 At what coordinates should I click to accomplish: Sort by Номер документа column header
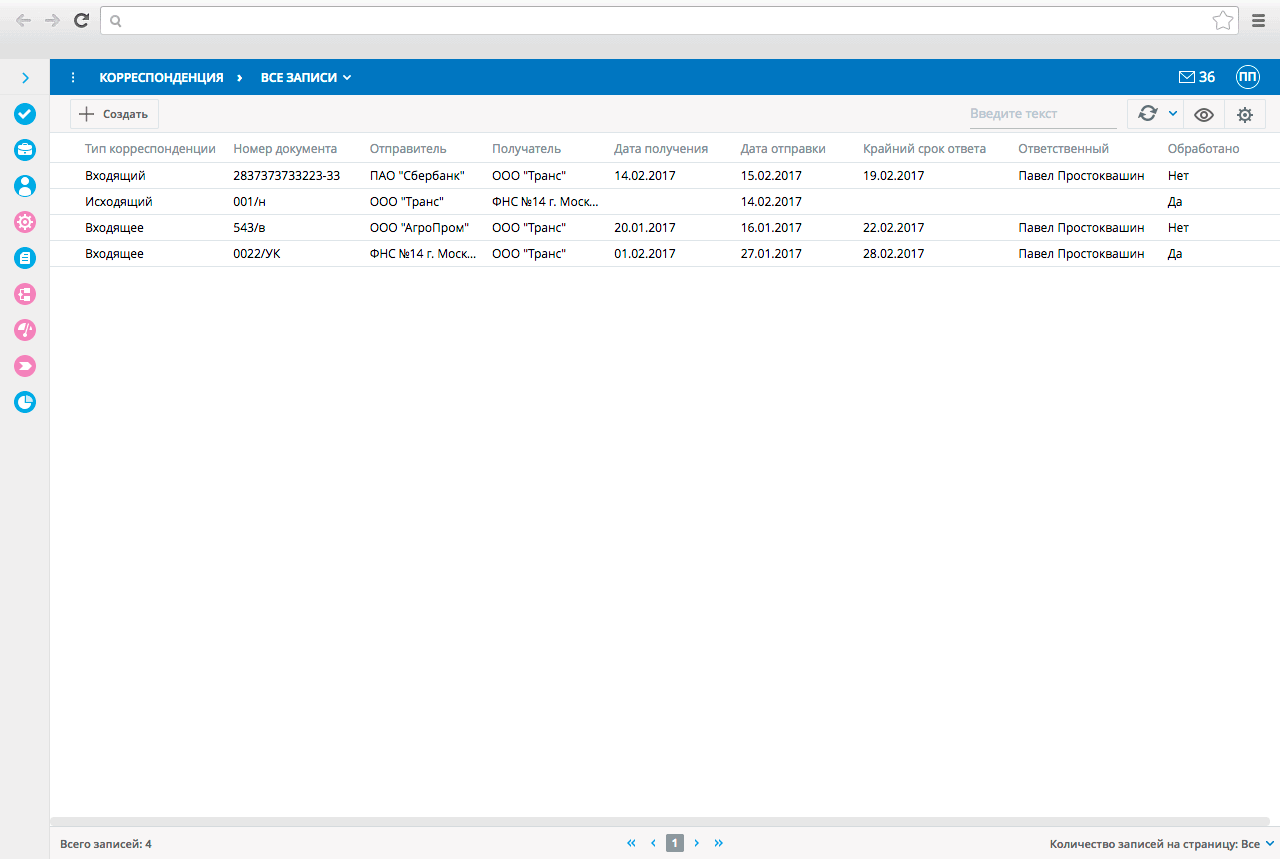(285, 149)
